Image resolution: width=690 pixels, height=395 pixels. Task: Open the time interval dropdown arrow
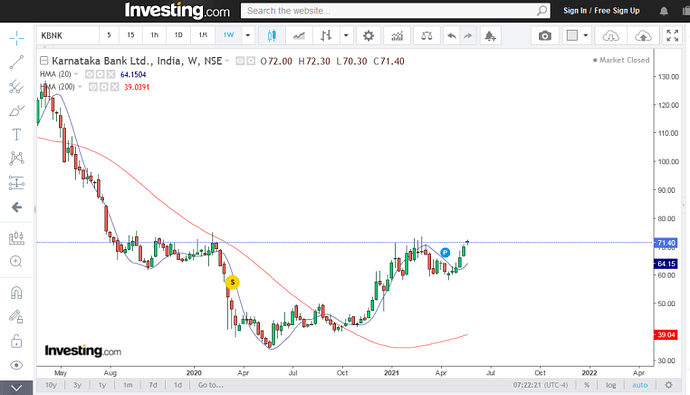click(x=248, y=36)
